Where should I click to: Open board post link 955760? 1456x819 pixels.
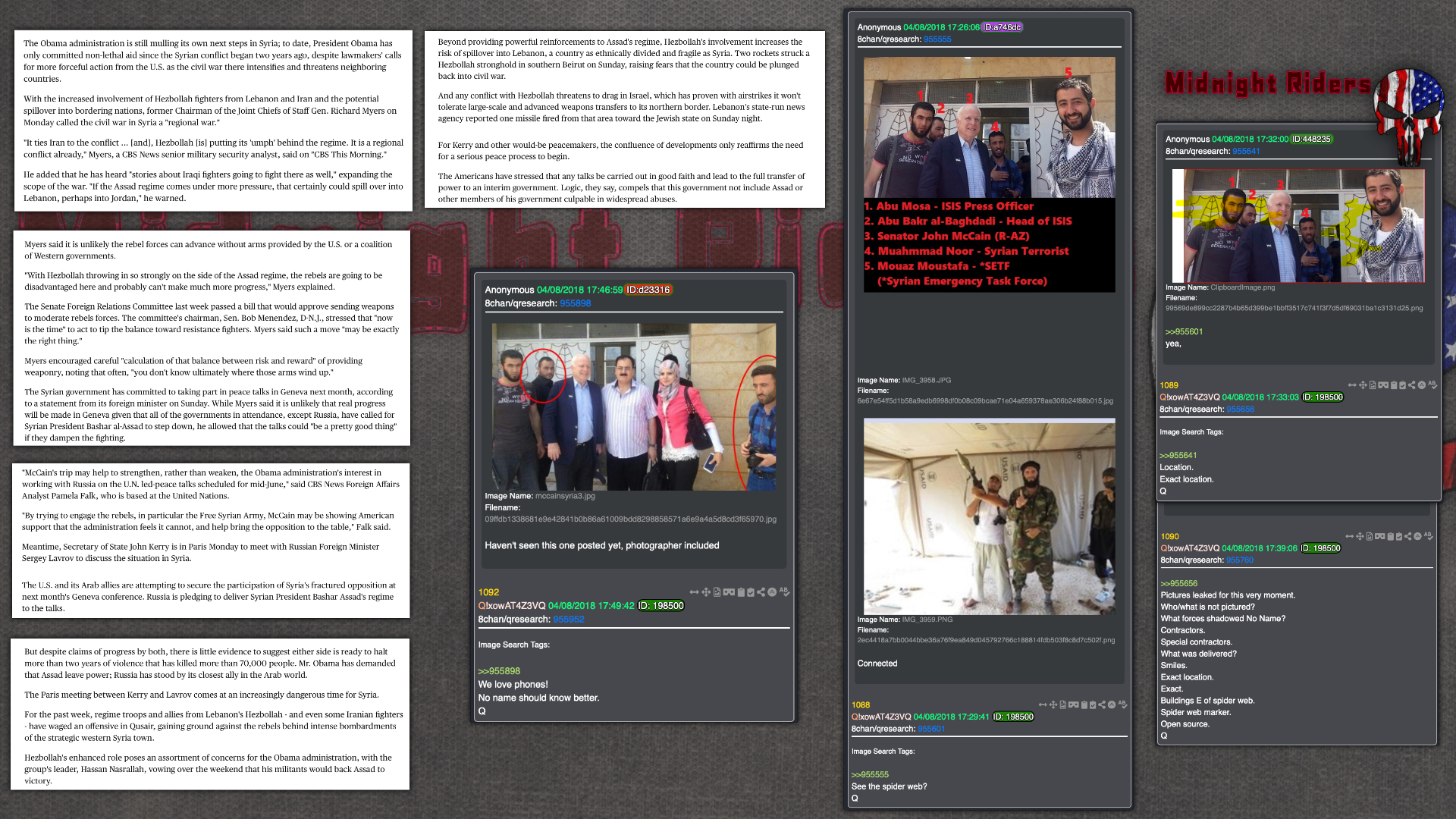coord(1240,560)
